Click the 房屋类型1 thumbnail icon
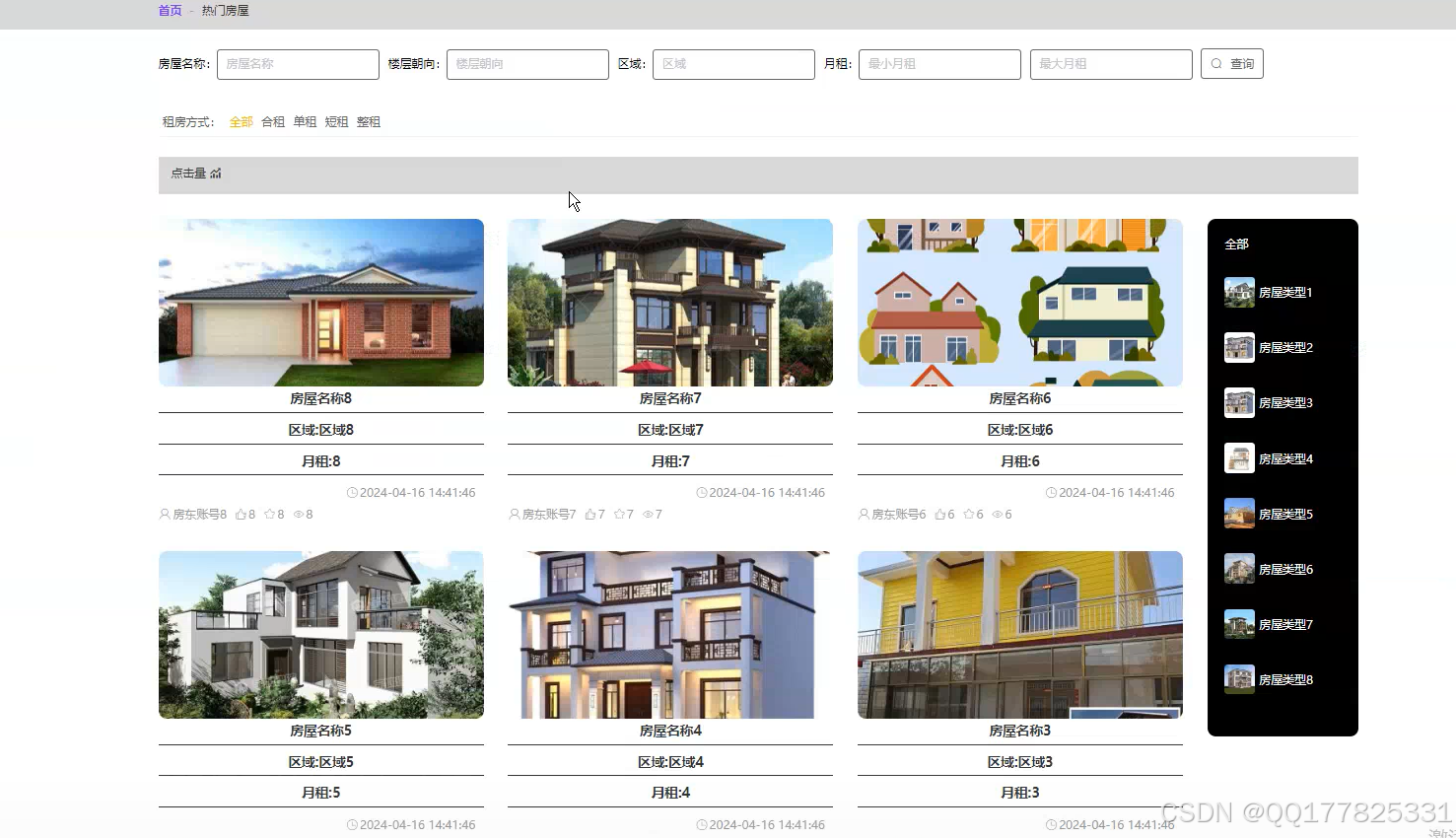This screenshot has height=838, width=1456. pyautogui.click(x=1239, y=293)
